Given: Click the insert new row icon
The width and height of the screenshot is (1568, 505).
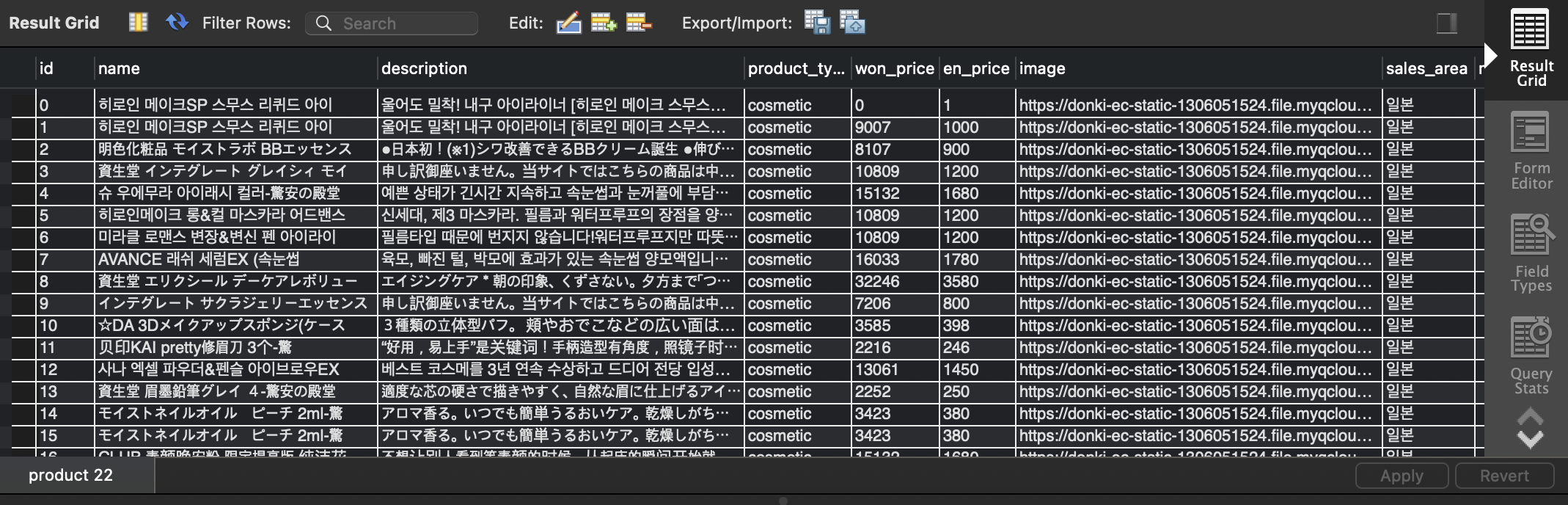Looking at the screenshot, I should coord(604,23).
